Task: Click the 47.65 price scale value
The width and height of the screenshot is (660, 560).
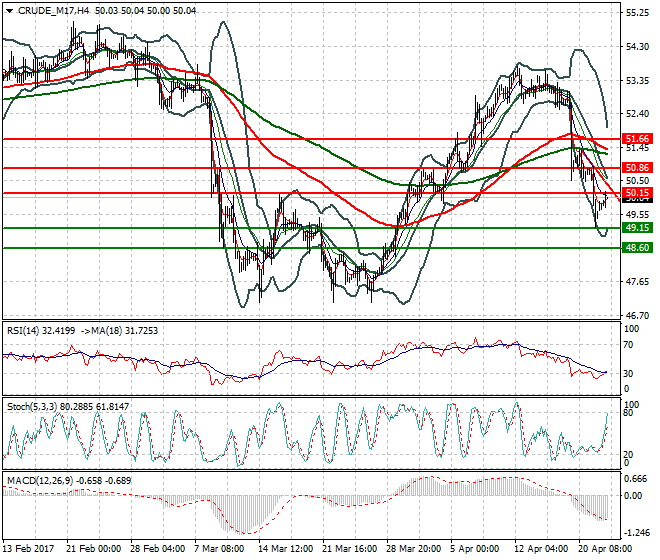Action: coord(637,281)
